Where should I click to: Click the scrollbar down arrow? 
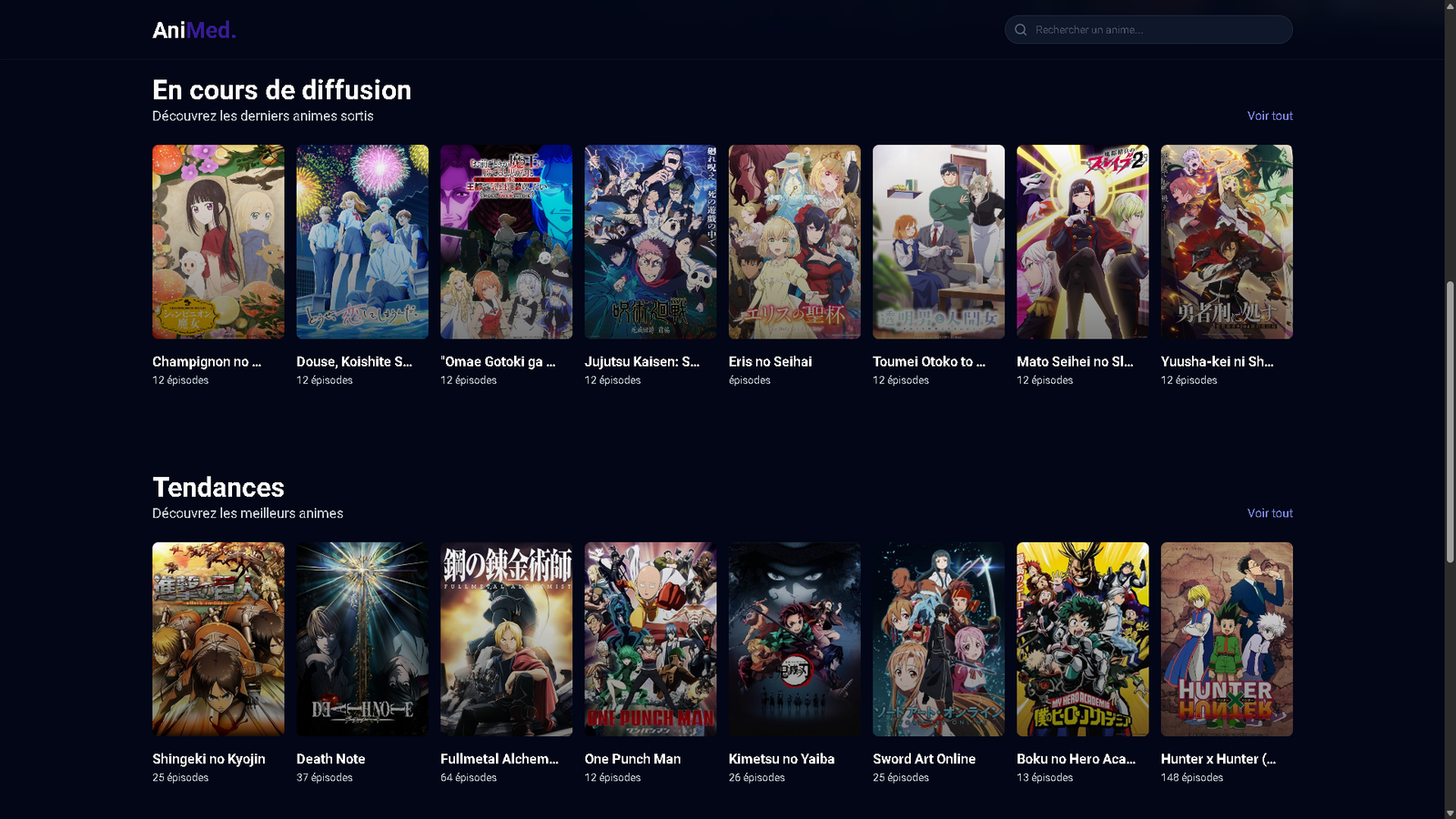point(1450,812)
